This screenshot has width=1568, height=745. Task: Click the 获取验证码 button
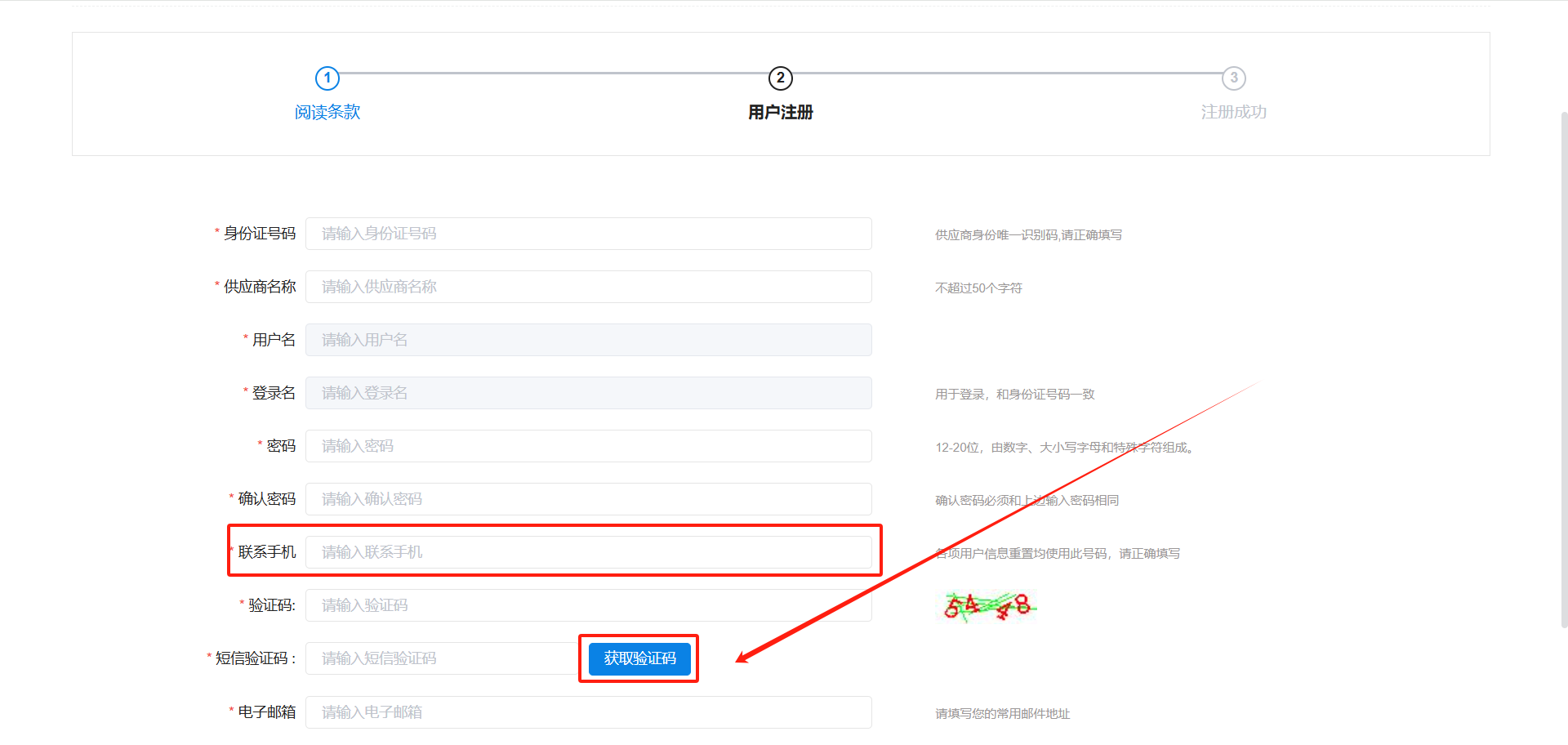639,658
